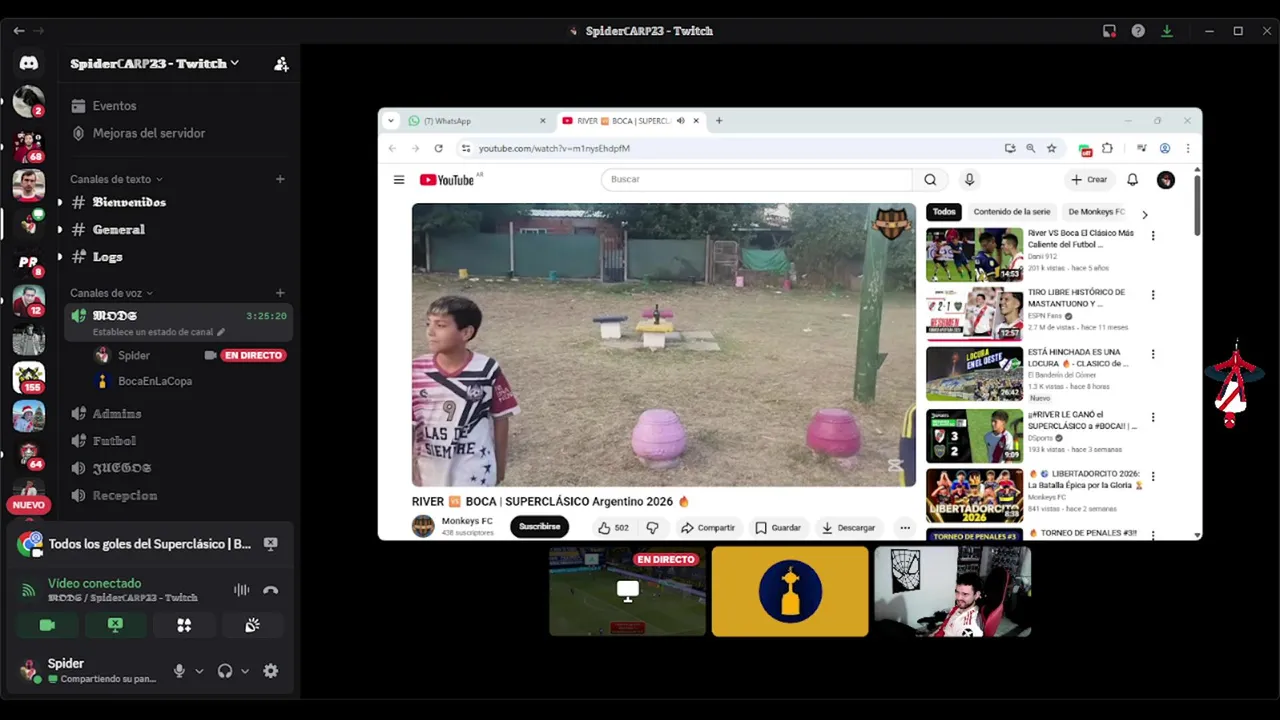Screen dimensions: 1280x720
Task: Open Mejoras del servidor
Action: click(x=148, y=133)
